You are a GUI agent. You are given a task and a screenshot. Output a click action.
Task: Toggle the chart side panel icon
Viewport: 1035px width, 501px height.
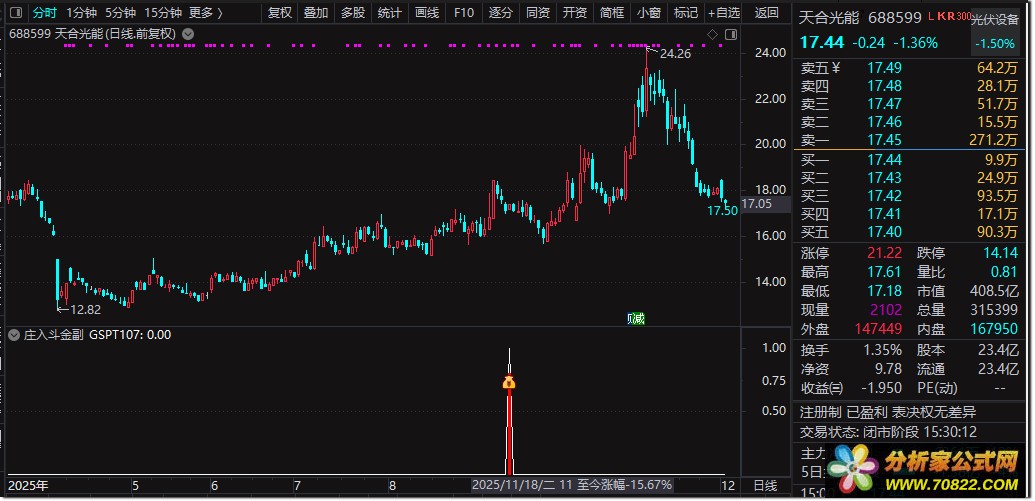tap(731, 34)
